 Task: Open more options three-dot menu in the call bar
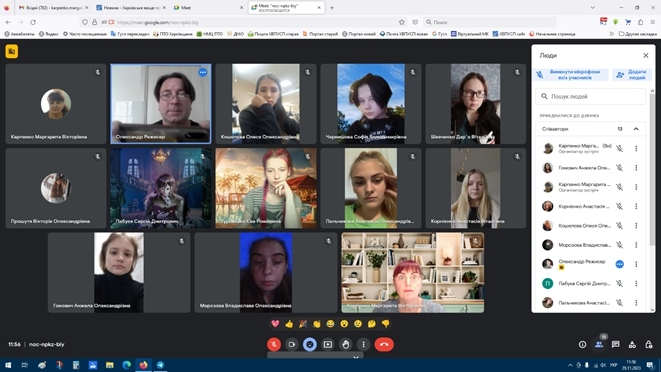coord(363,345)
